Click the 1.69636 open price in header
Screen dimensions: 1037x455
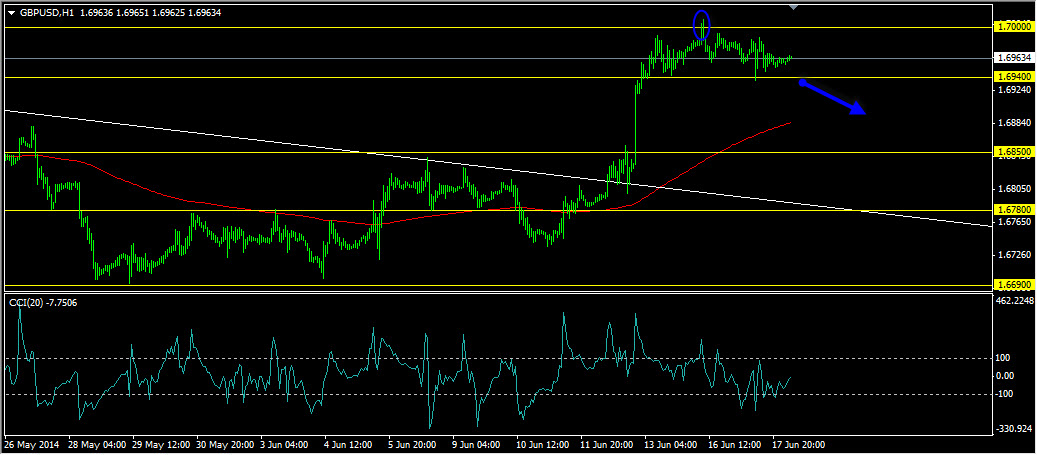(x=95, y=13)
